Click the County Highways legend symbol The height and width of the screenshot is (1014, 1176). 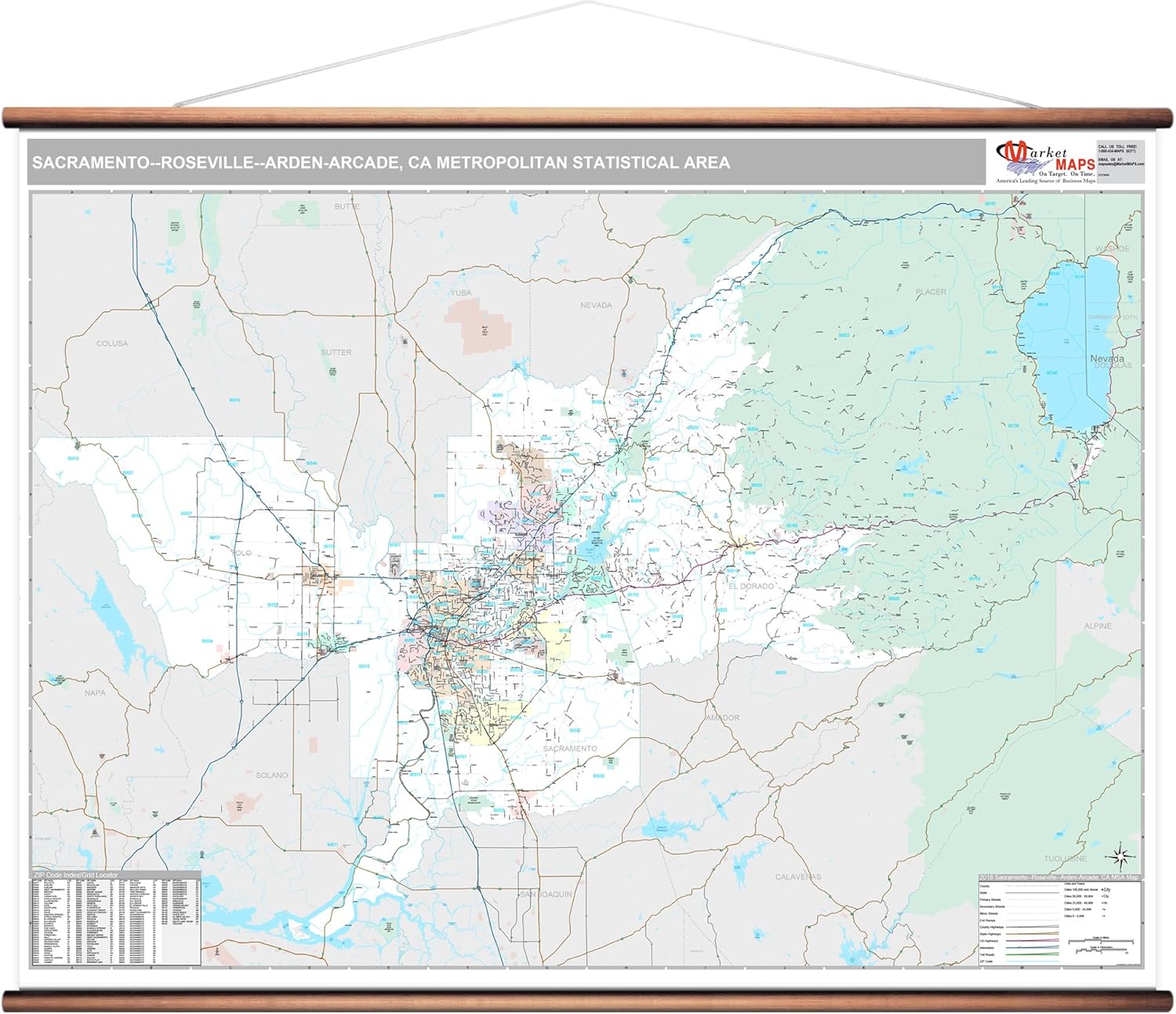(1033, 927)
